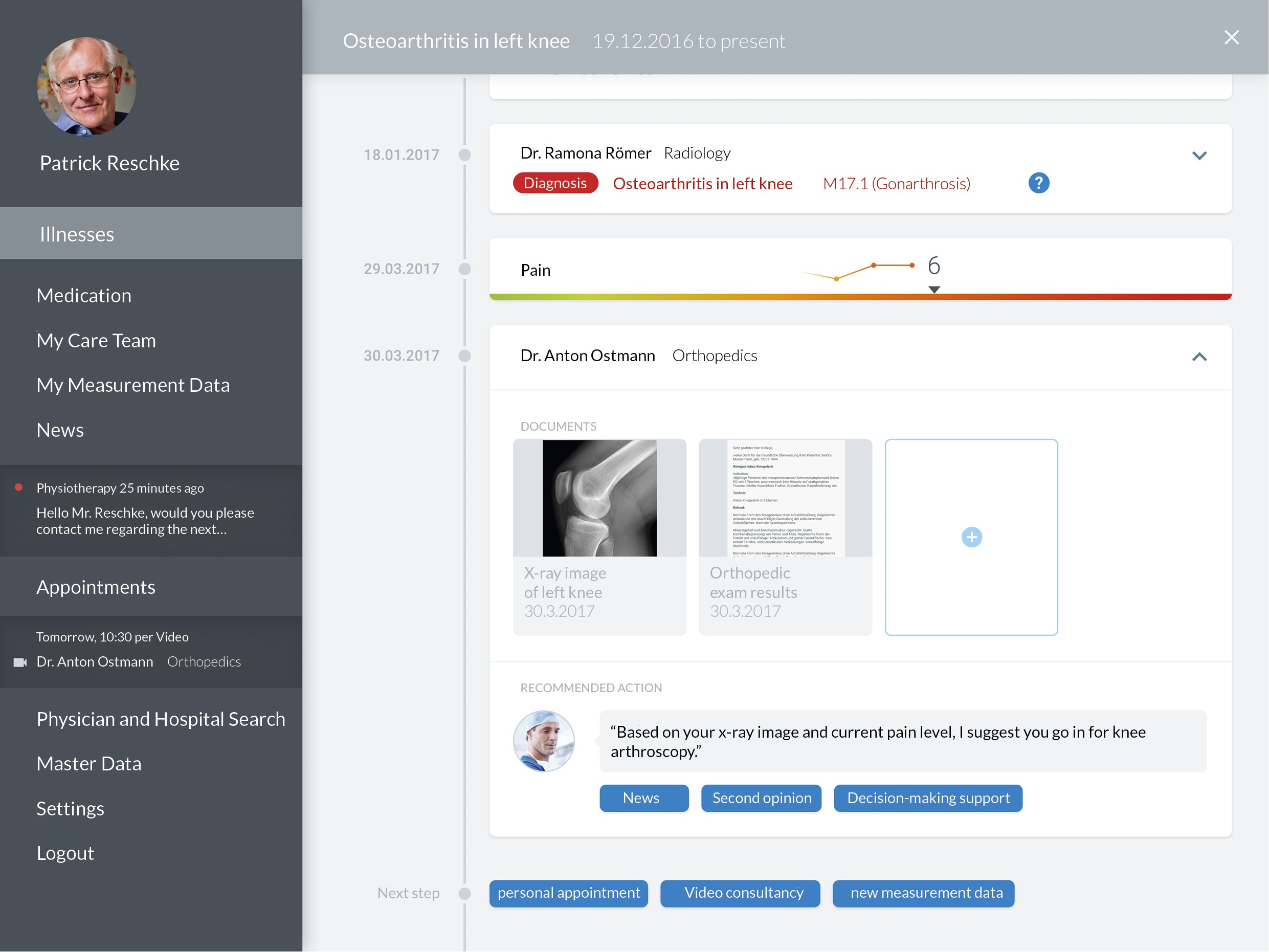Click the blue question mark help icon
Screen dimensions: 1269x952
click(1038, 183)
